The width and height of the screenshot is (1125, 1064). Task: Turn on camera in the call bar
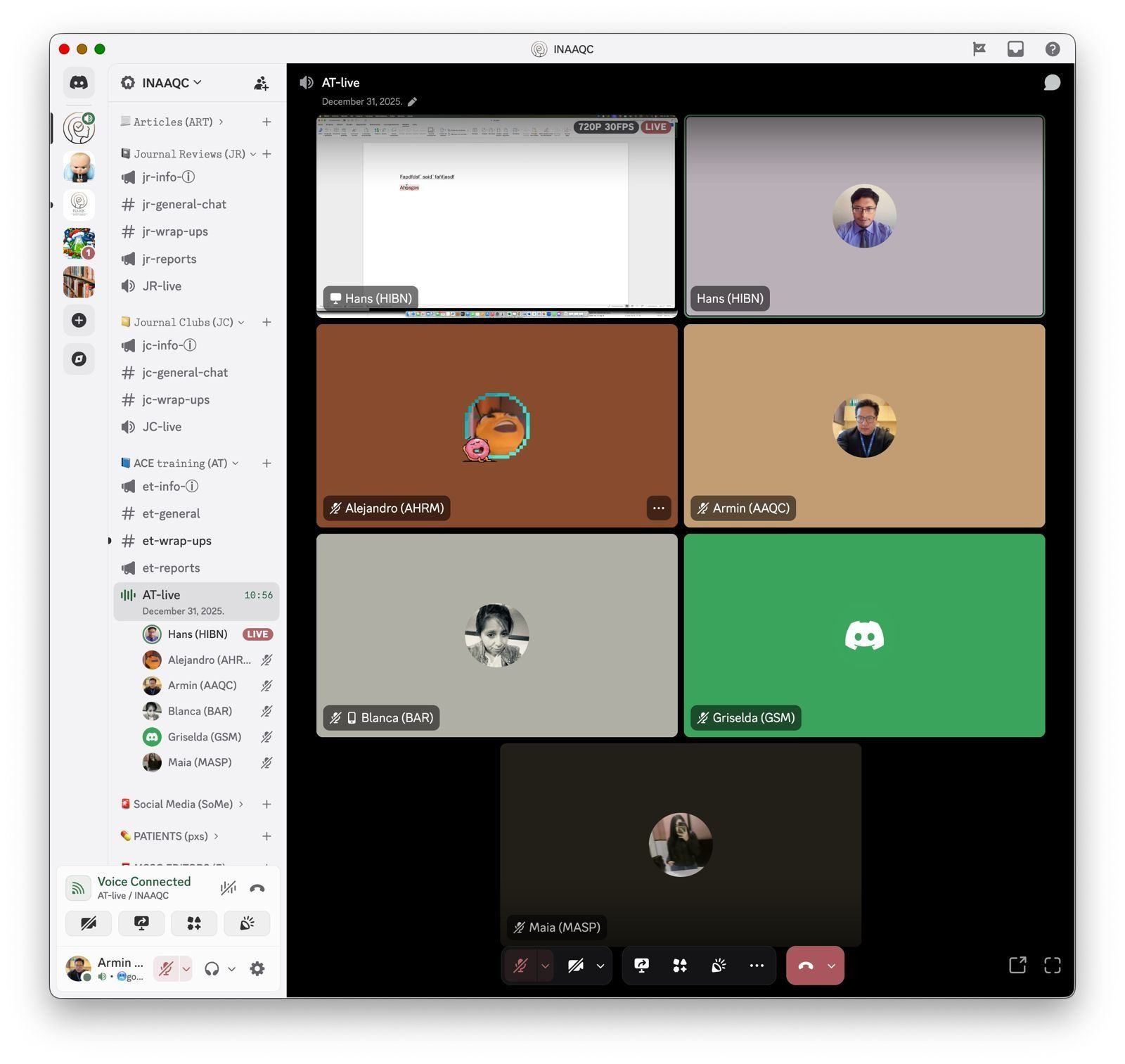click(575, 966)
